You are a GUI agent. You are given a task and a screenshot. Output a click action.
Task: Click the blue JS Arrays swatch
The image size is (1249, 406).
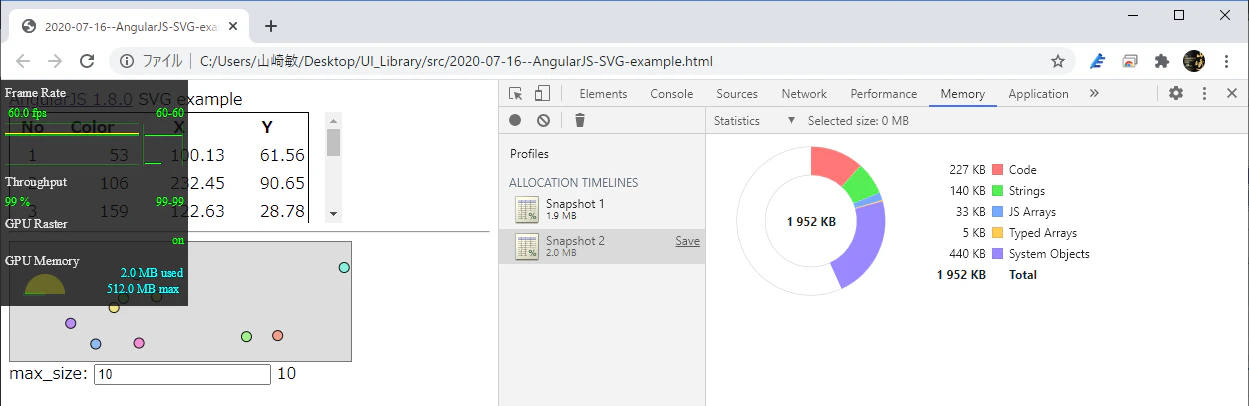click(997, 212)
